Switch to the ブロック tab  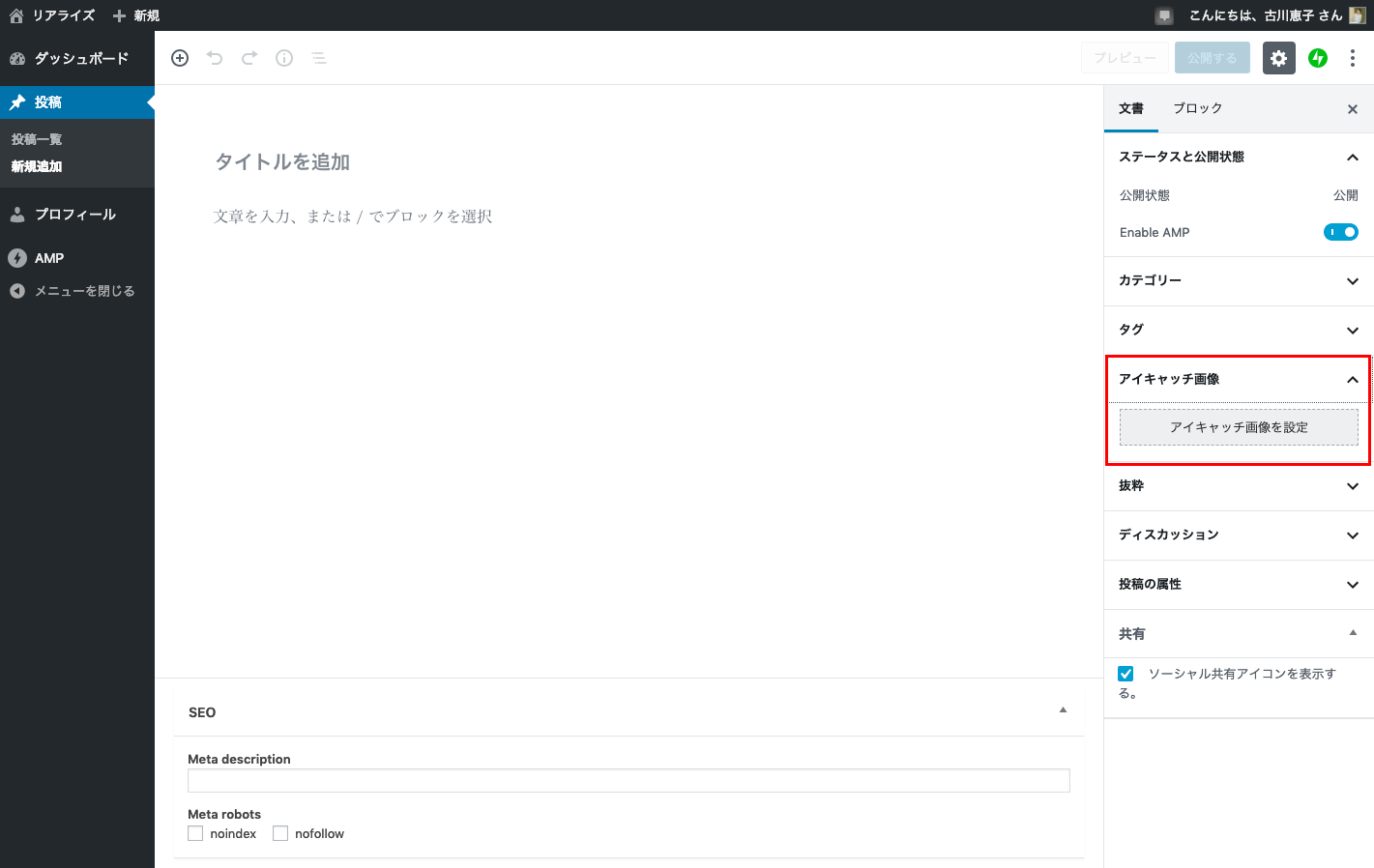pos(1197,108)
